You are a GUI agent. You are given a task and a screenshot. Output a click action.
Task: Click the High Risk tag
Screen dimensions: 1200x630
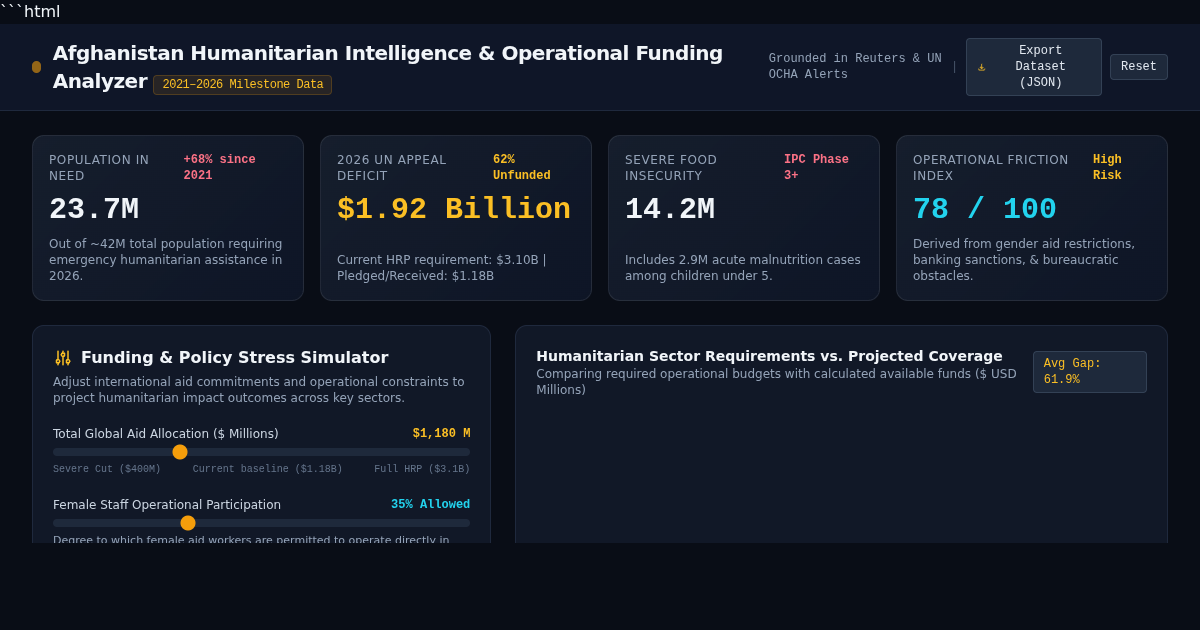(x=1107, y=168)
